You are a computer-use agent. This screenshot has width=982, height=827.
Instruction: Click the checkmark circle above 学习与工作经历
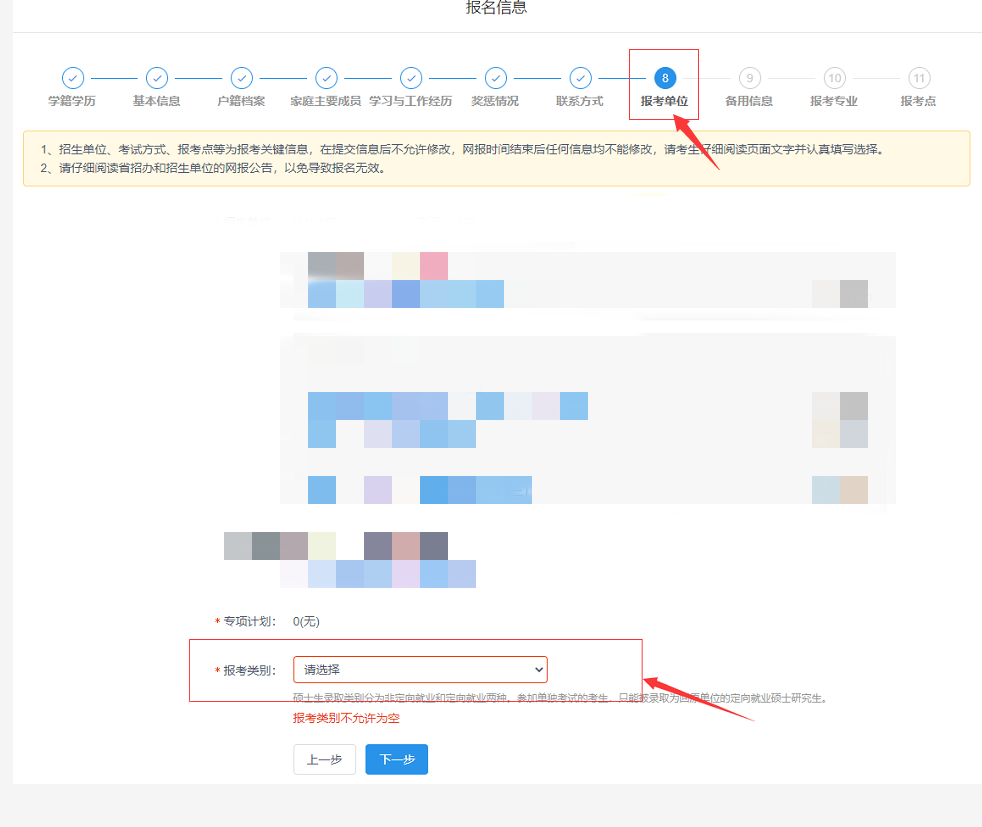point(411,78)
